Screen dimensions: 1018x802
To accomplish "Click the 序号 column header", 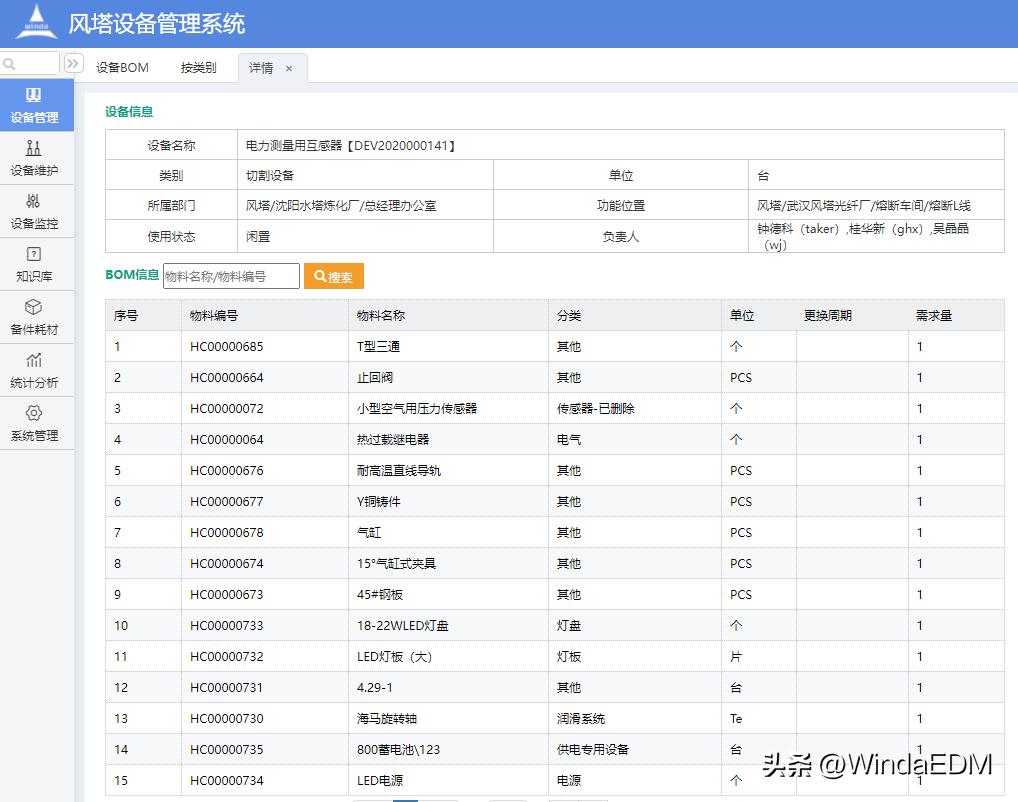I will pyautogui.click(x=127, y=315).
